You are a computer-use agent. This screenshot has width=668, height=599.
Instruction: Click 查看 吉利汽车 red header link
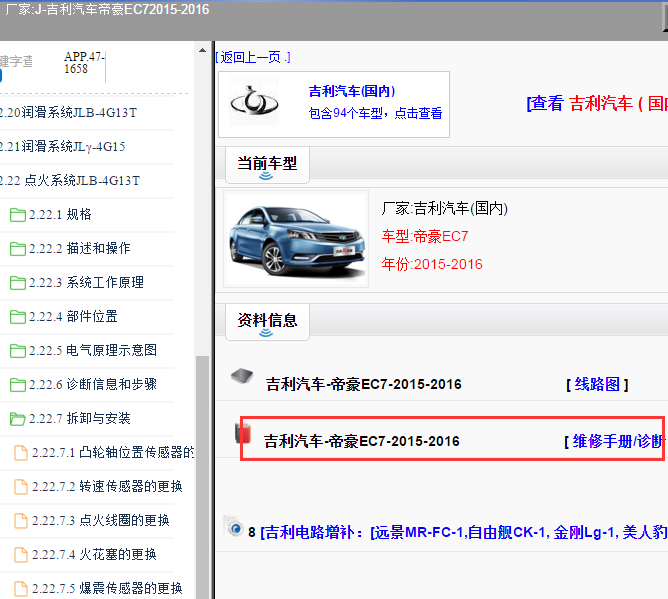(x=597, y=104)
